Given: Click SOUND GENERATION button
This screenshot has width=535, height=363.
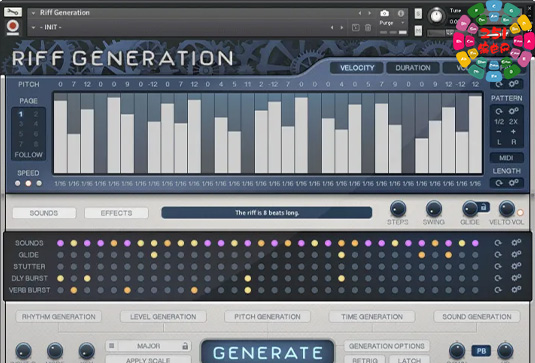Looking at the screenshot, I should (477, 317).
